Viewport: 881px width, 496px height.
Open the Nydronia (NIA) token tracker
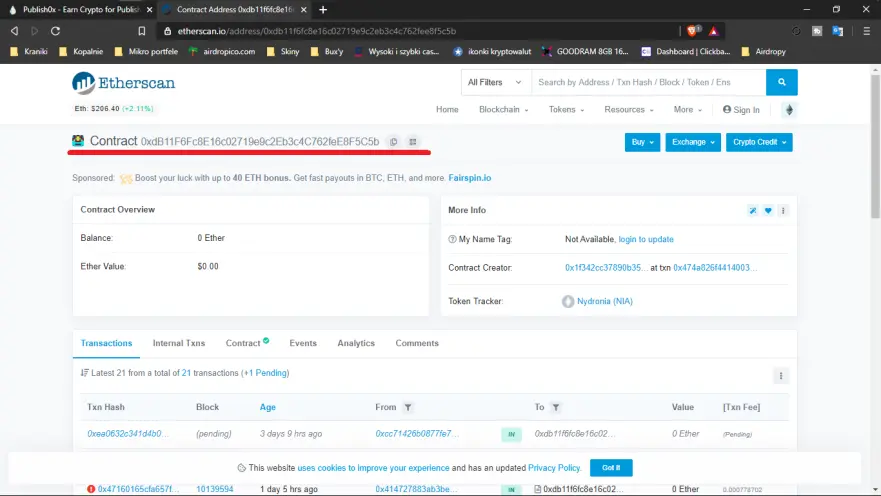(605, 302)
